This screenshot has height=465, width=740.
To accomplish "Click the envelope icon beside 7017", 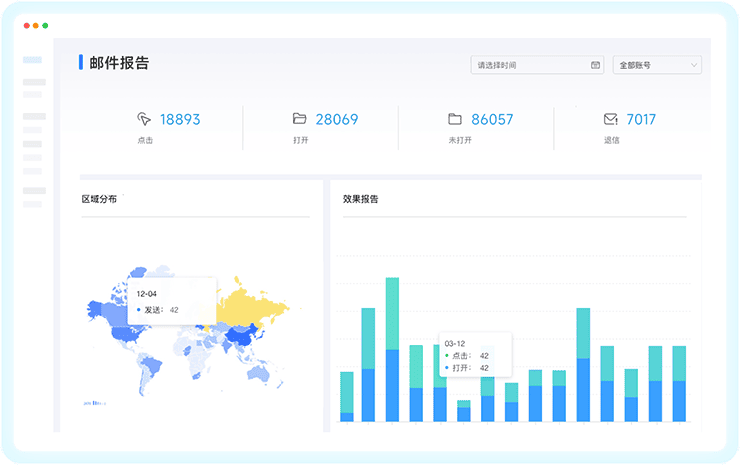I will 610,119.
